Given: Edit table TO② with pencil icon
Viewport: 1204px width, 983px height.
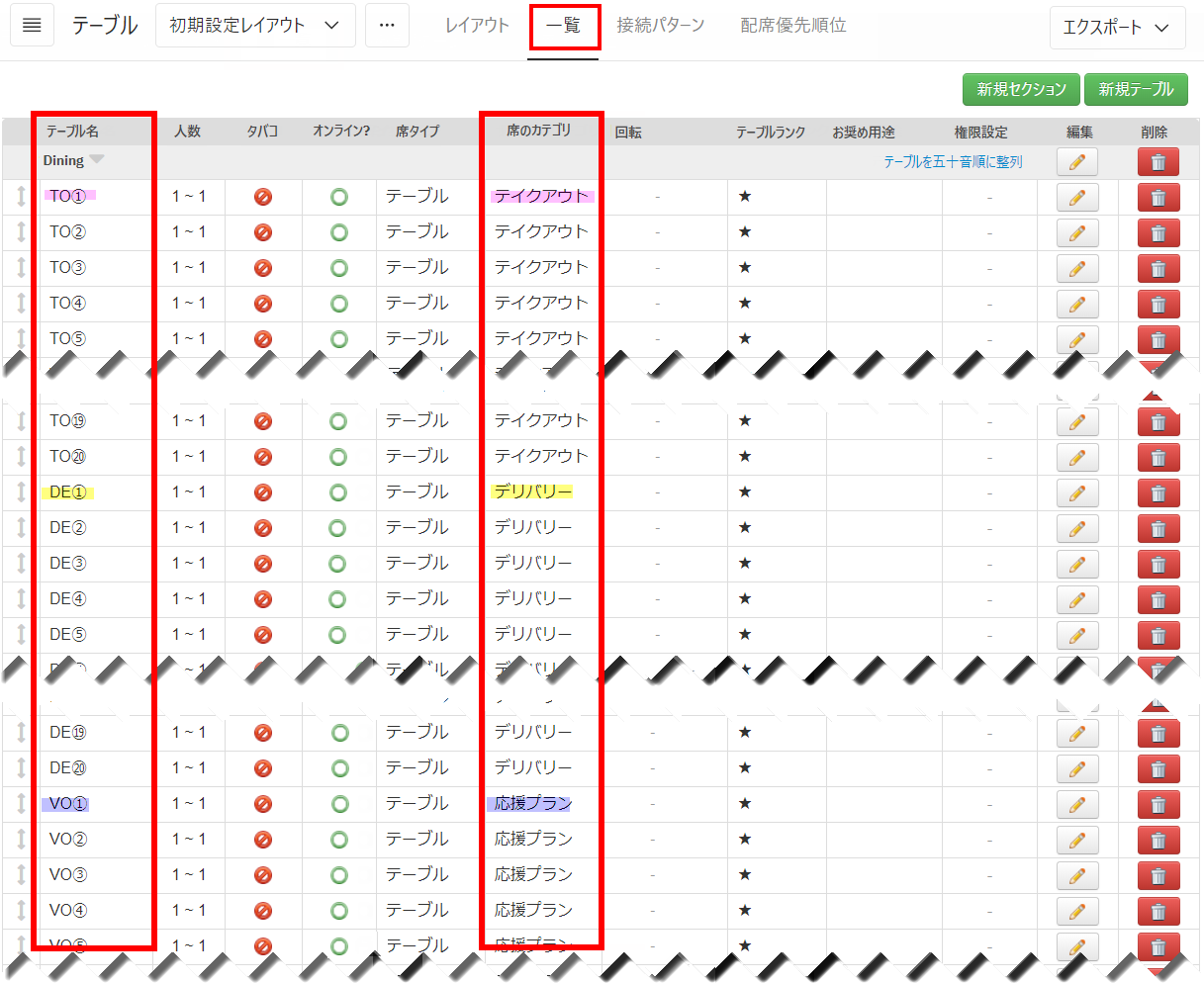Looking at the screenshot, I should click(x=1077, y=233).
